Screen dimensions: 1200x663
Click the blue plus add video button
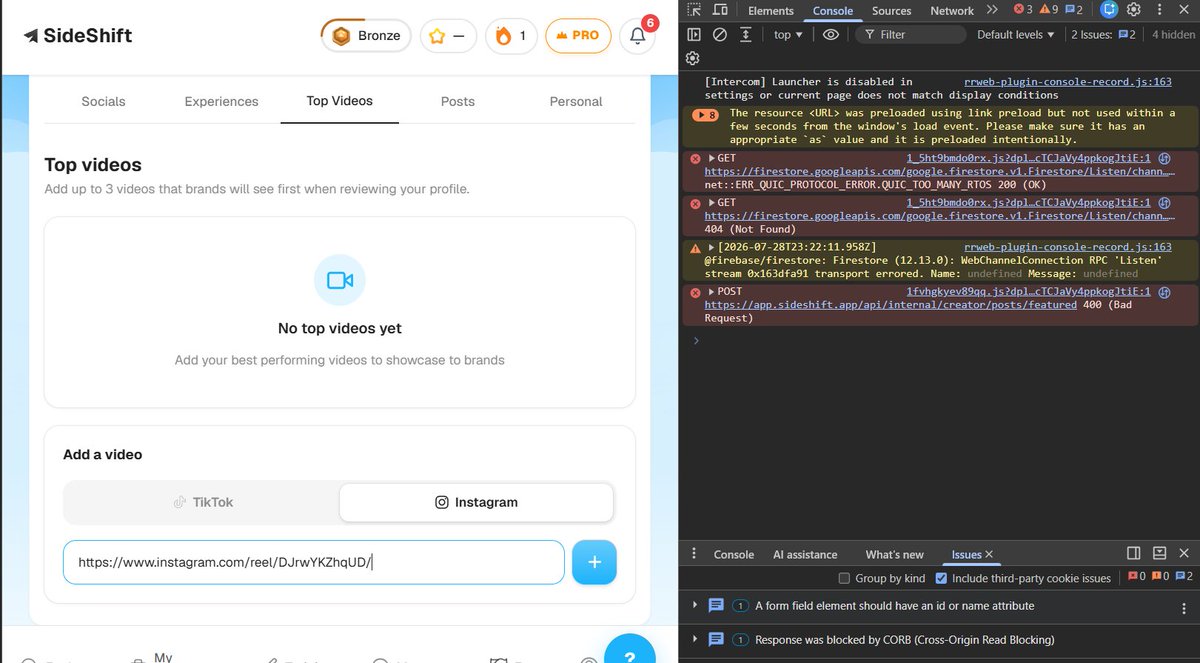tap(594, 562)
